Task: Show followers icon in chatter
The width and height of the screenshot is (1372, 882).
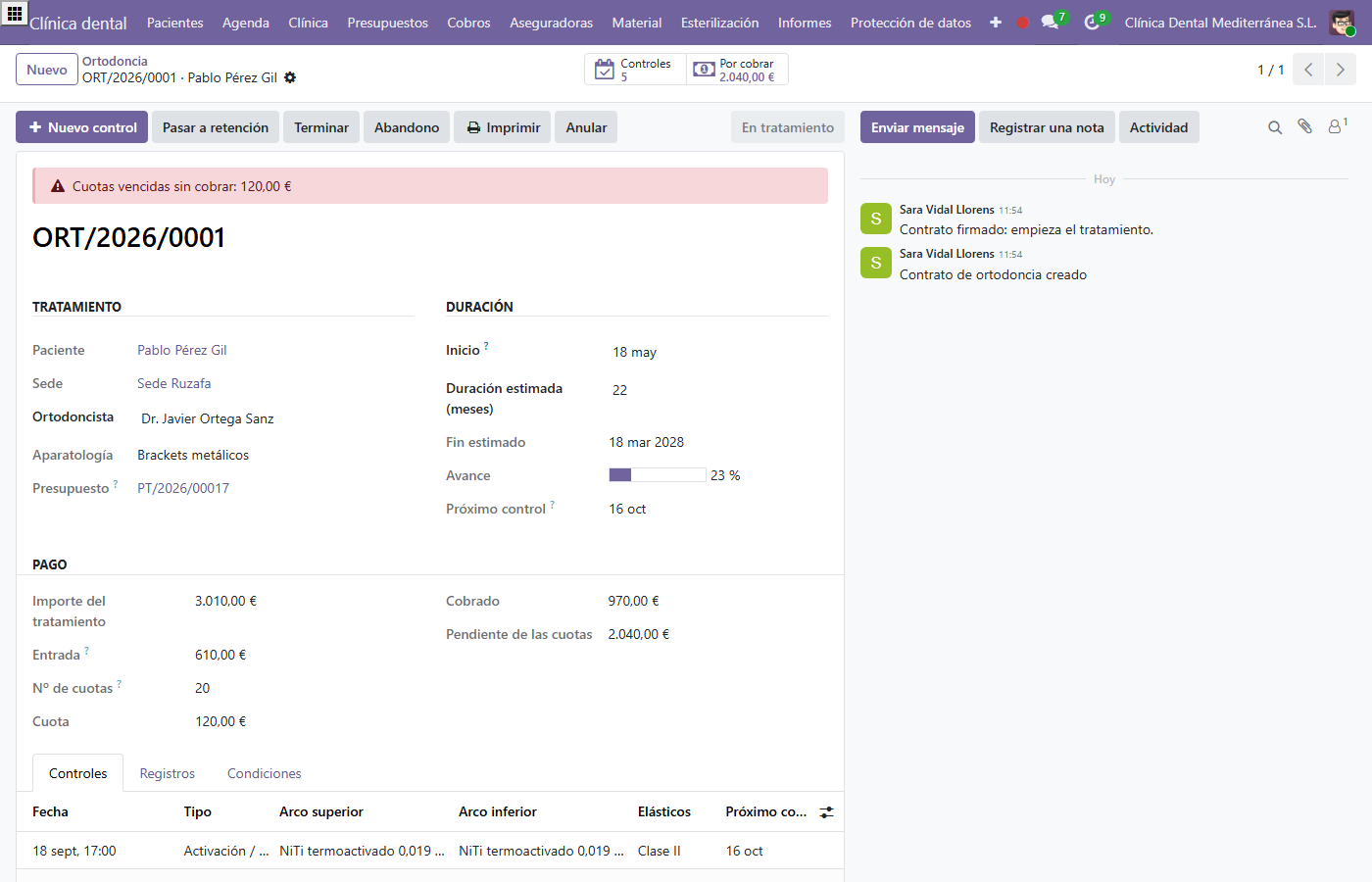Action: pos(1337,126)
